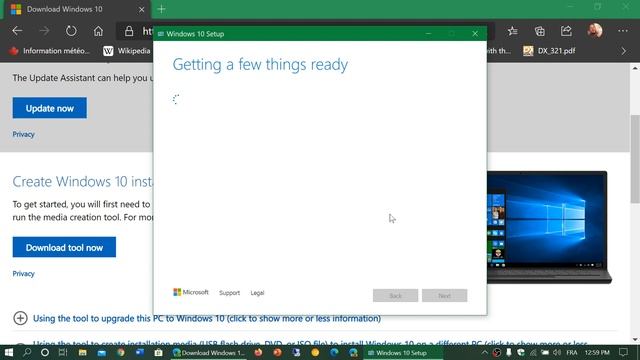The width and height of the screenshot is (640, 360).
Task: Open the DX_321.pdf bookmark
Action: pos(549,51)
